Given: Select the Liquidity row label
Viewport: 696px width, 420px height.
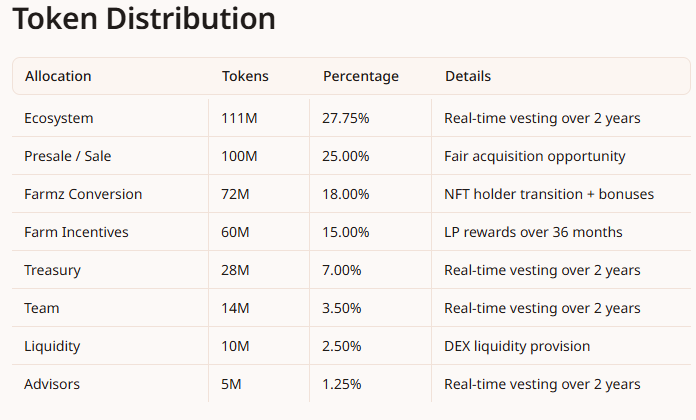Looking at the screenshot, I should click(x=52, y=346).
